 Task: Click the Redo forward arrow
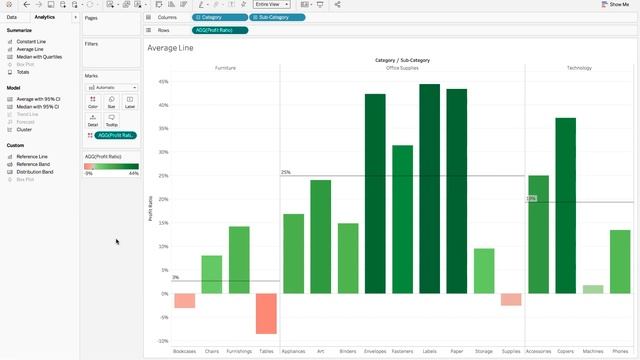pyautogui.click(x=39, y=4)
